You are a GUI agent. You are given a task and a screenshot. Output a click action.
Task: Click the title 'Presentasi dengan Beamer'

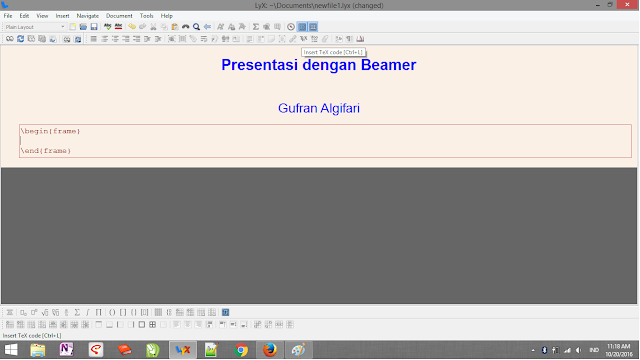(x=319, y=65)
